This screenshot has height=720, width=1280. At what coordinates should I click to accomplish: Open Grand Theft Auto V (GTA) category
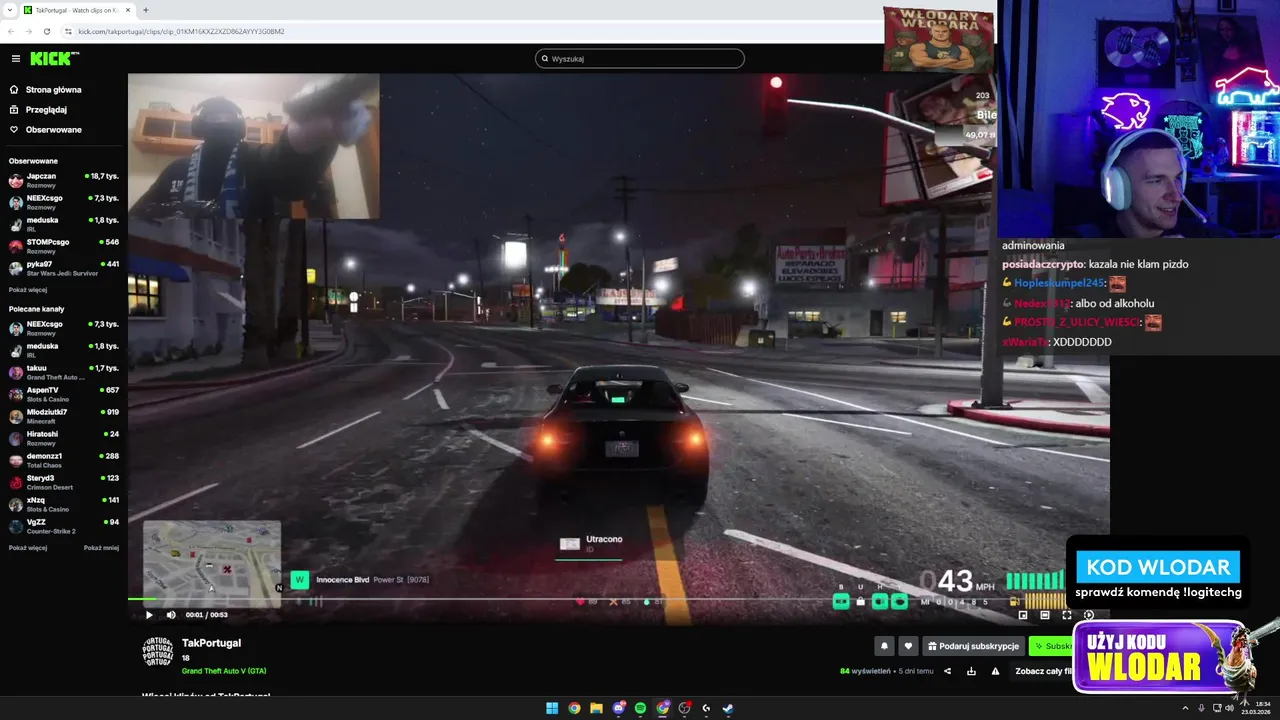click(x=224, y=671)
